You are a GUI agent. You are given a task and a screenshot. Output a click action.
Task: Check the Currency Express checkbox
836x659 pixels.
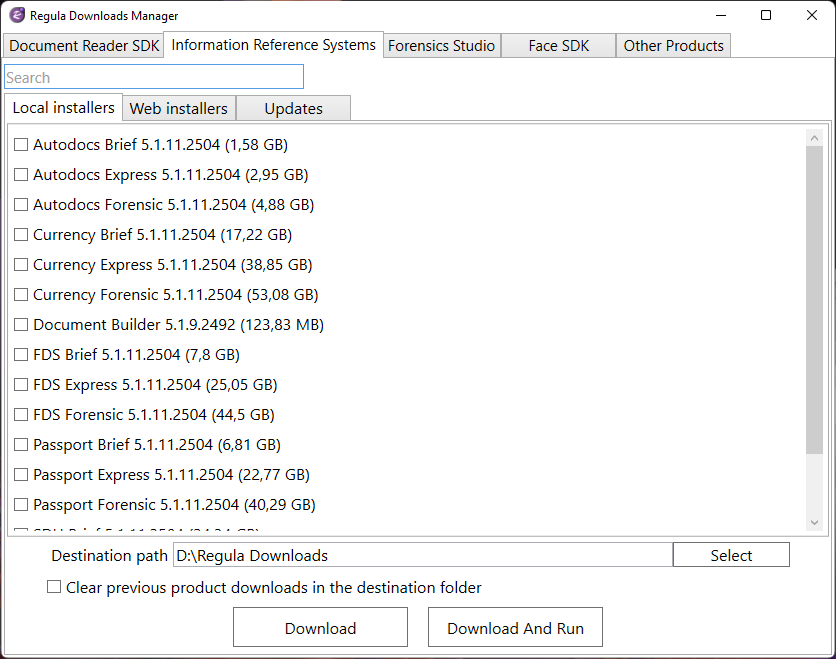click(21, 264)
